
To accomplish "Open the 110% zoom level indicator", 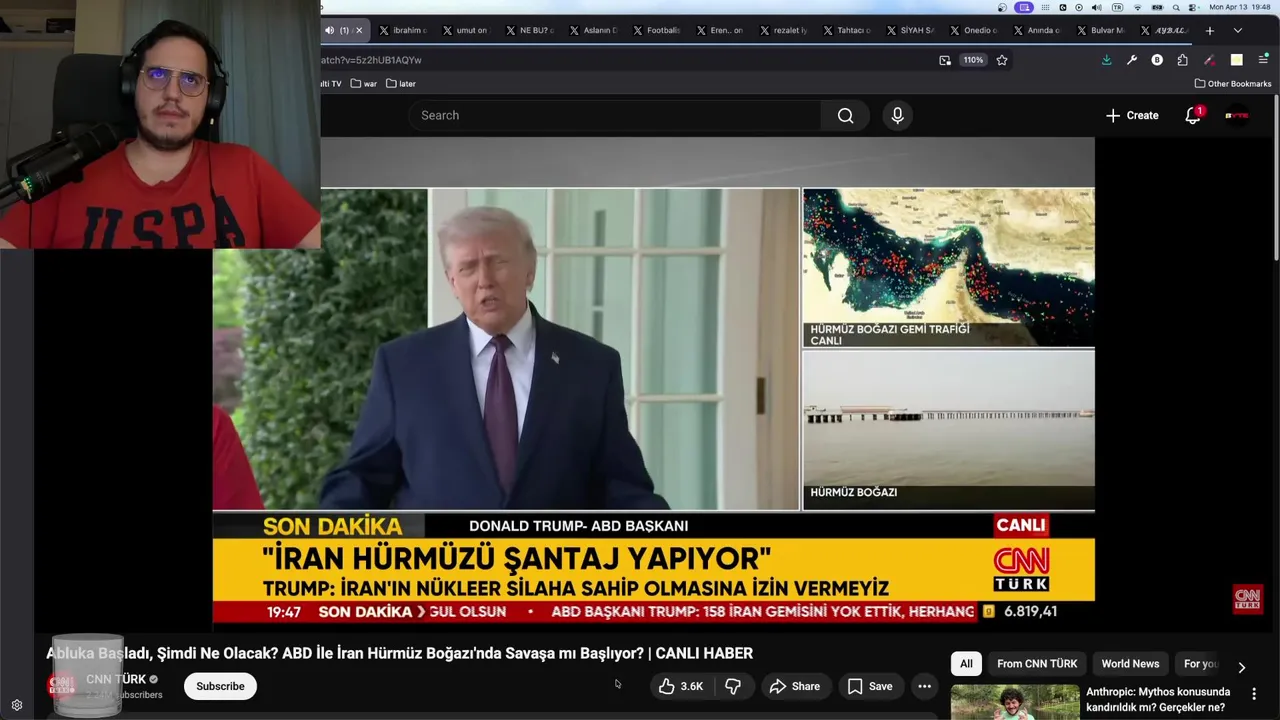I will pyautogui.click(x=973, y=60).
